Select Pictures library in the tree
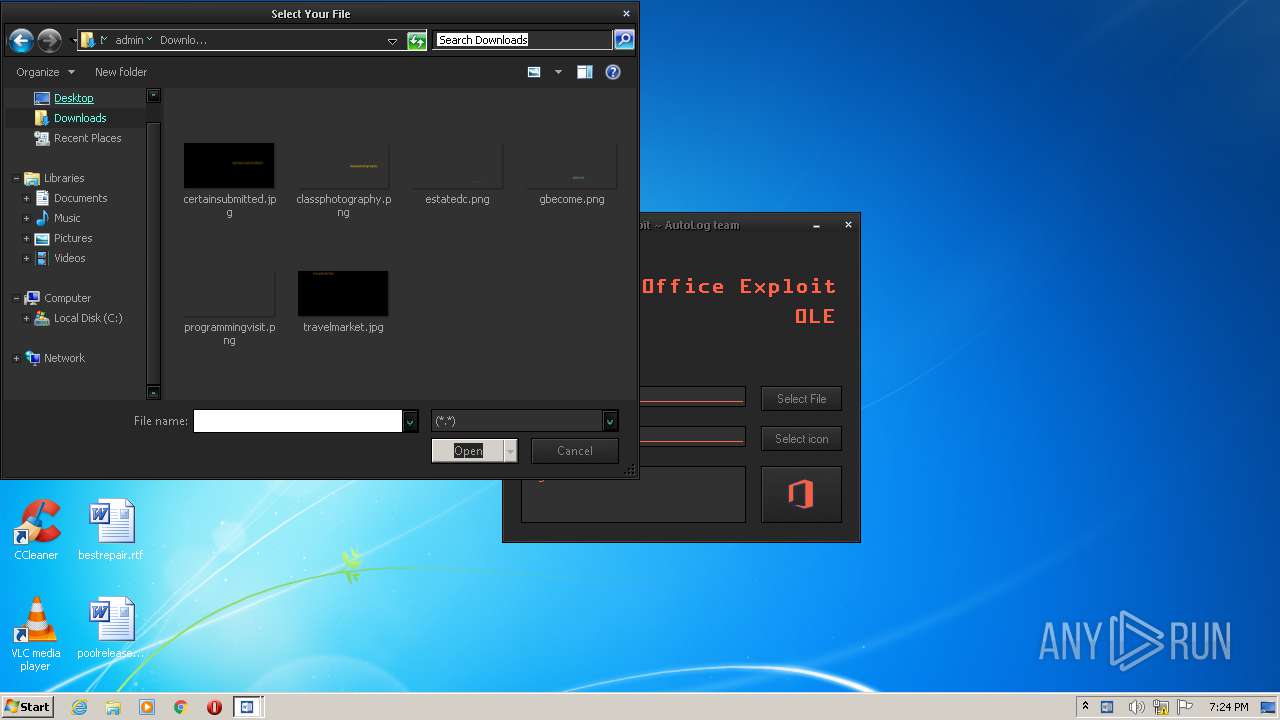This screenshot has height=720, width=1280. (73, 238)
